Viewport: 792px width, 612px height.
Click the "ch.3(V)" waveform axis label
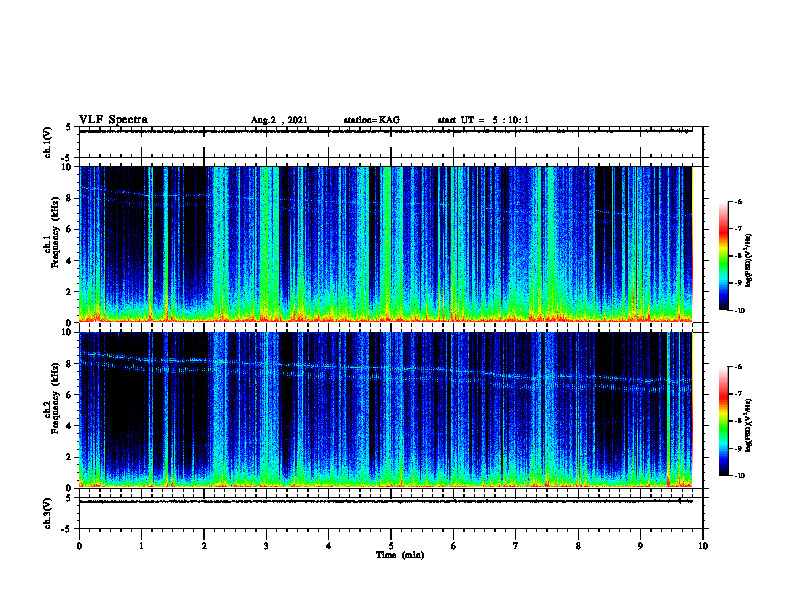pos(48,513)
